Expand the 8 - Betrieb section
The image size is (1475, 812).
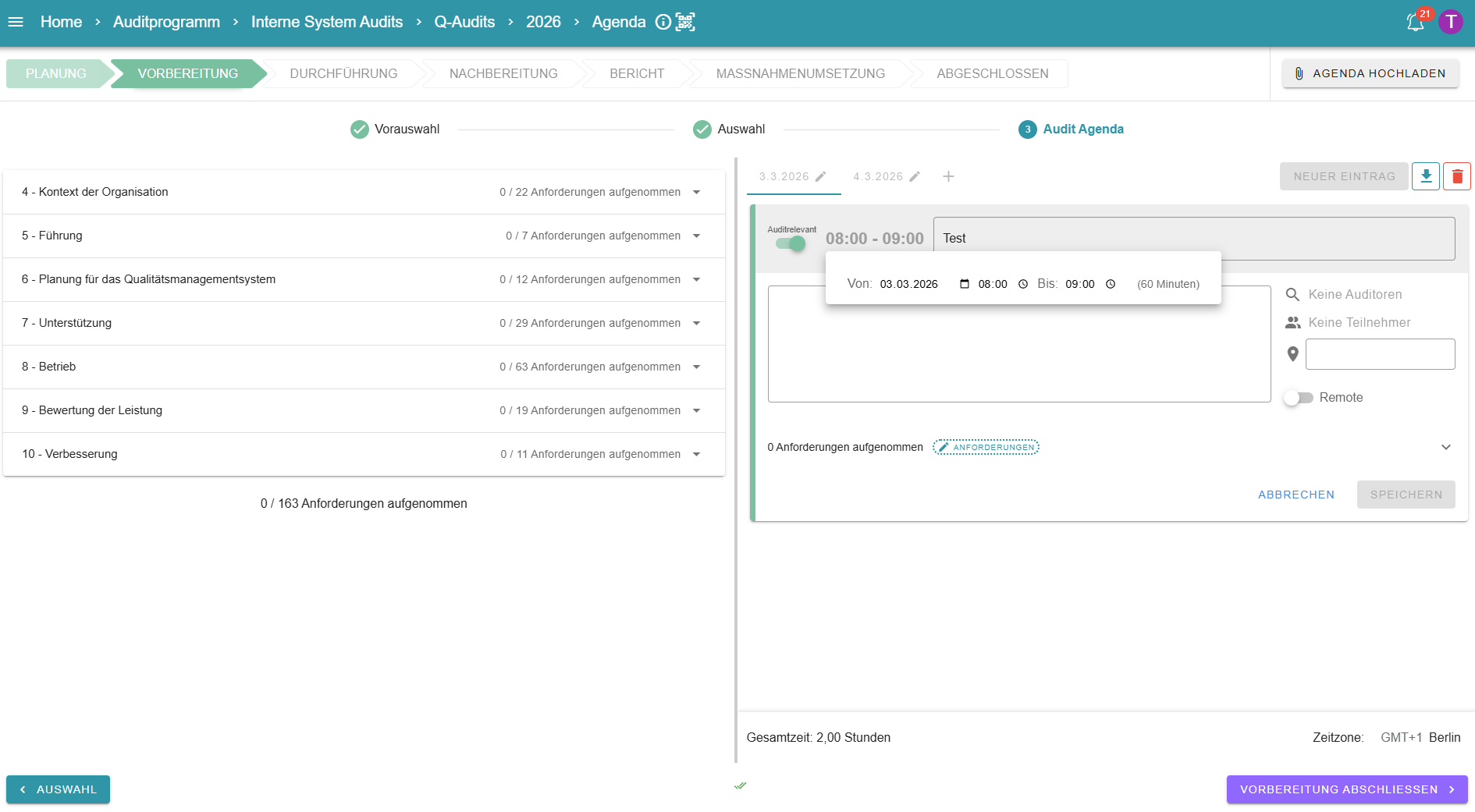tap(696, 367)
